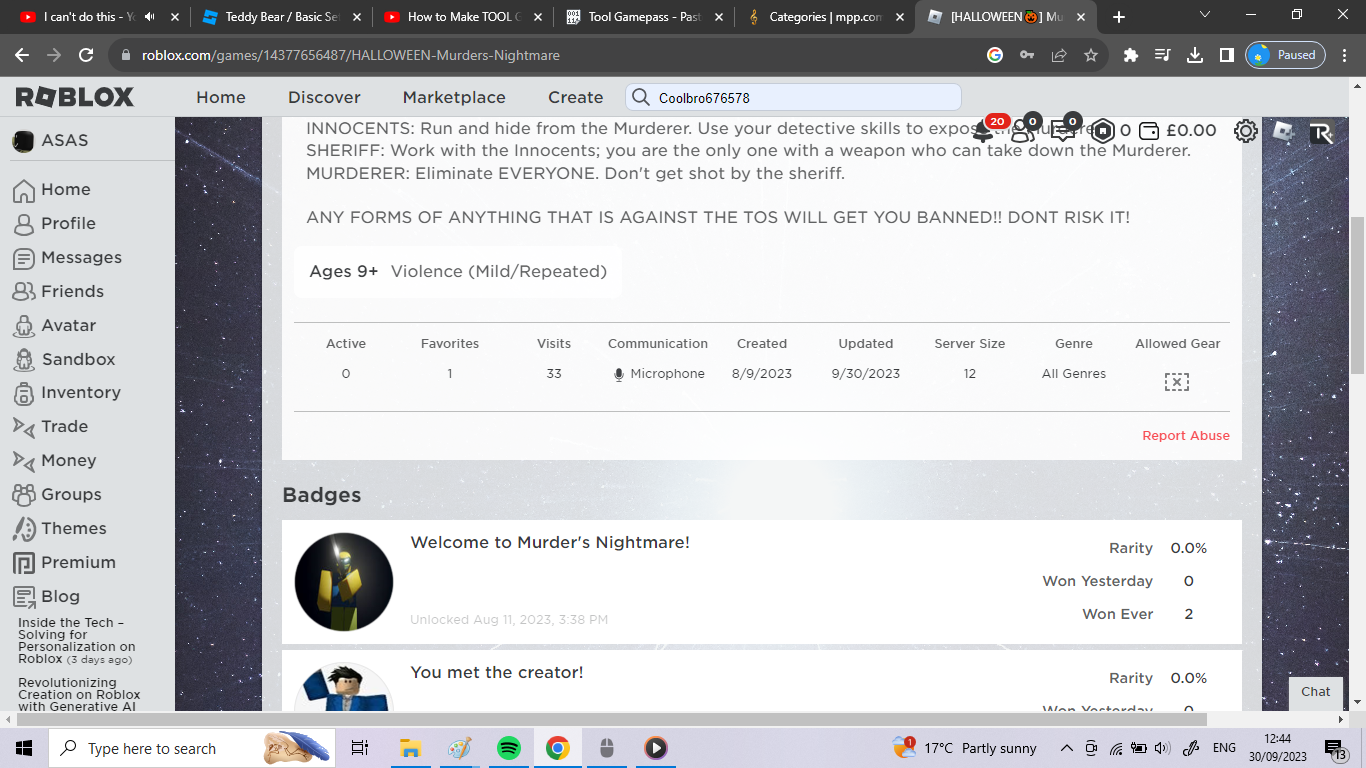Open Chrome downloads

(x=1194, y=55)
